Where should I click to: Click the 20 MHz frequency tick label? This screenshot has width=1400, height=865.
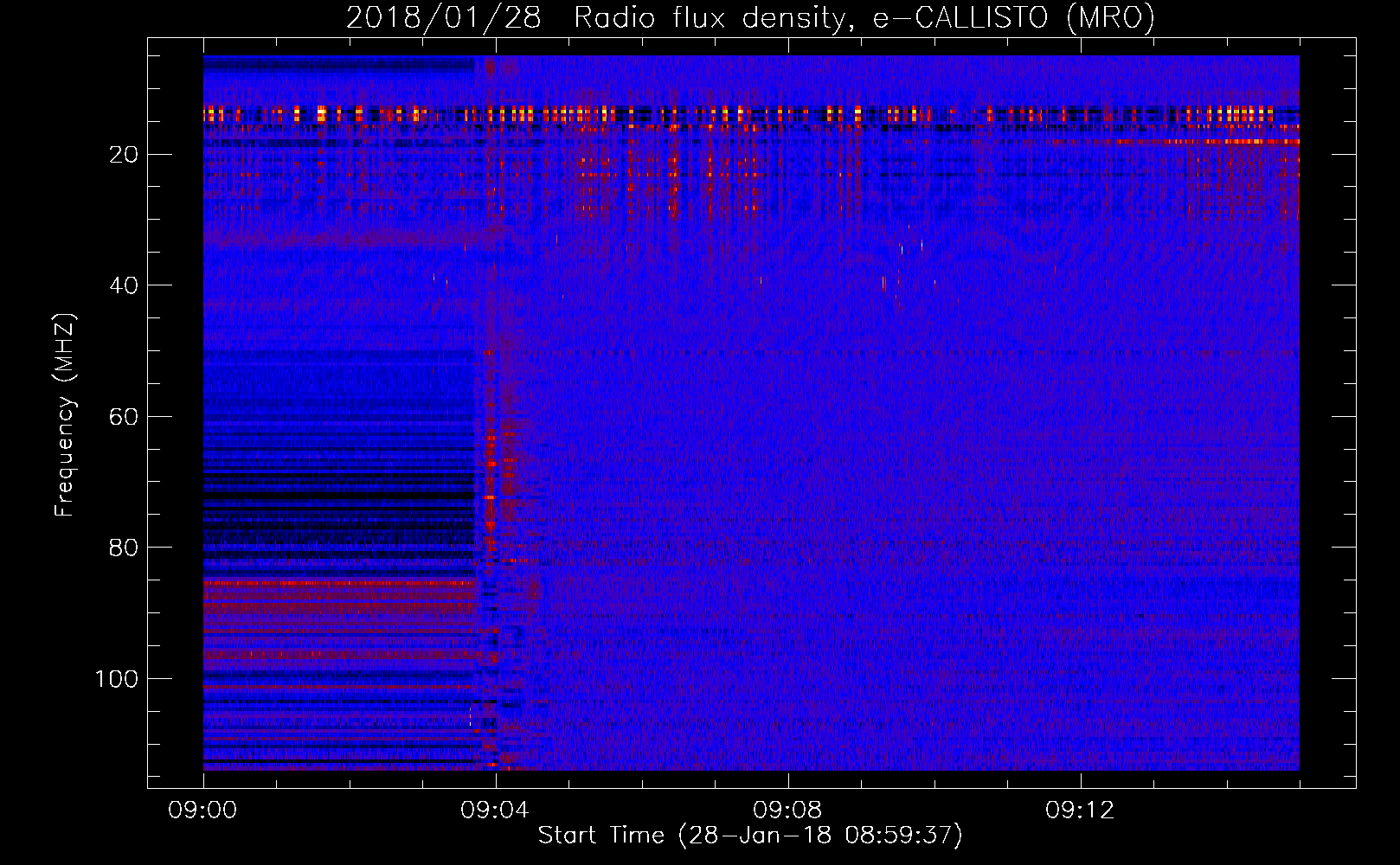pos(124,155)
